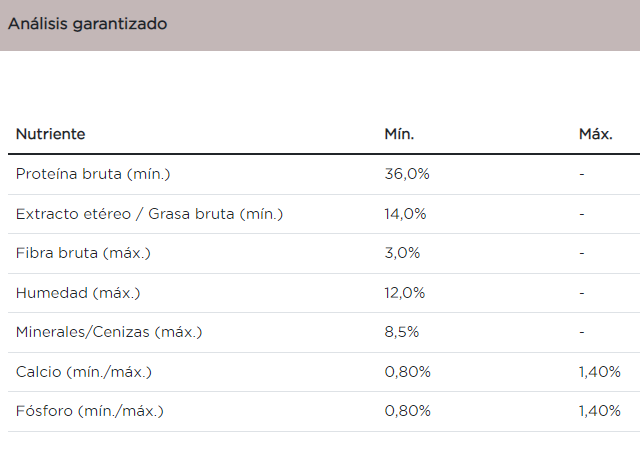Click the 3,0% fiber value
The width and height of the screenshot is (640, 449).
coord(403,253)
